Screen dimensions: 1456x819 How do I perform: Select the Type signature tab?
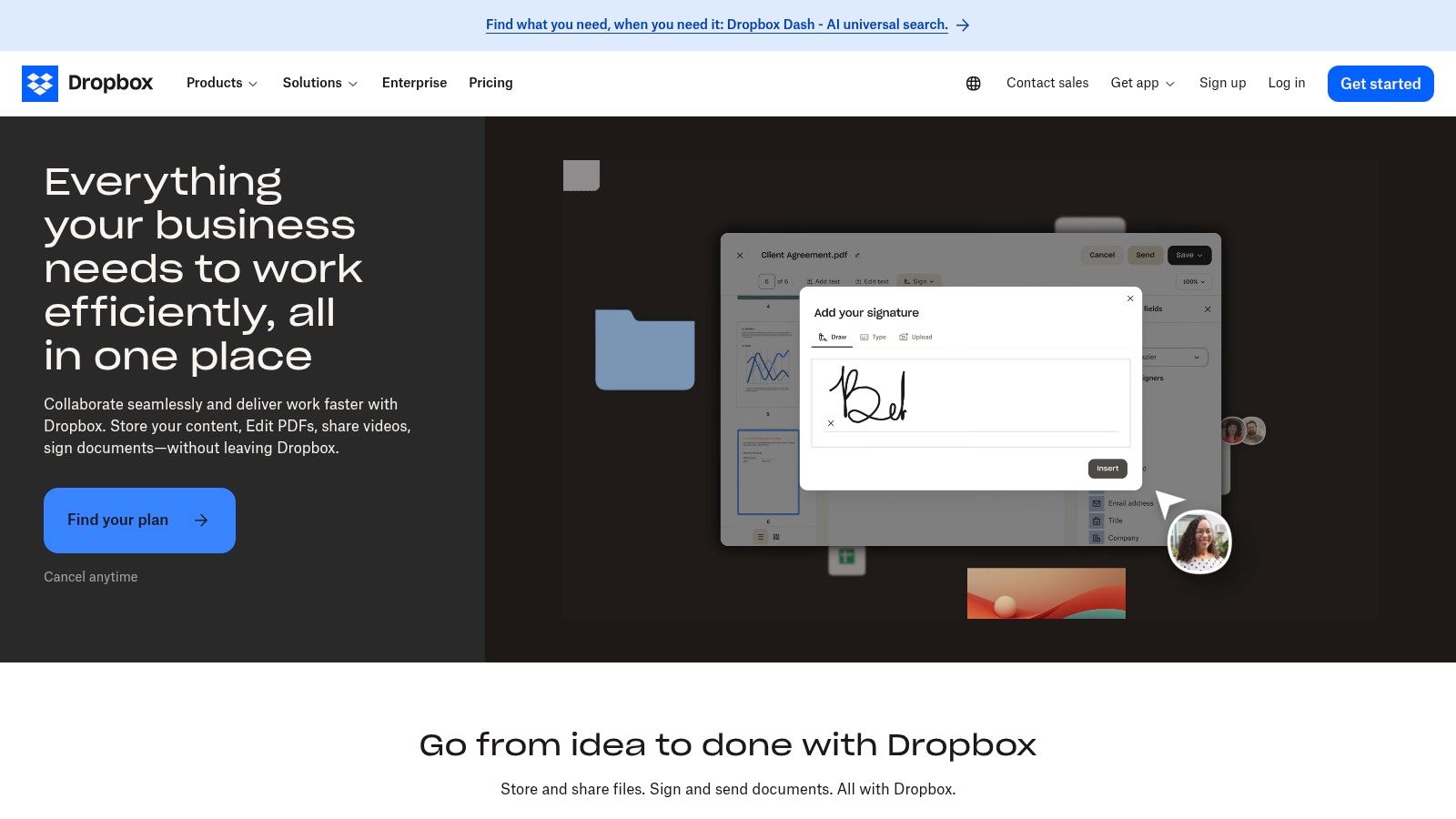coord(873,338)
